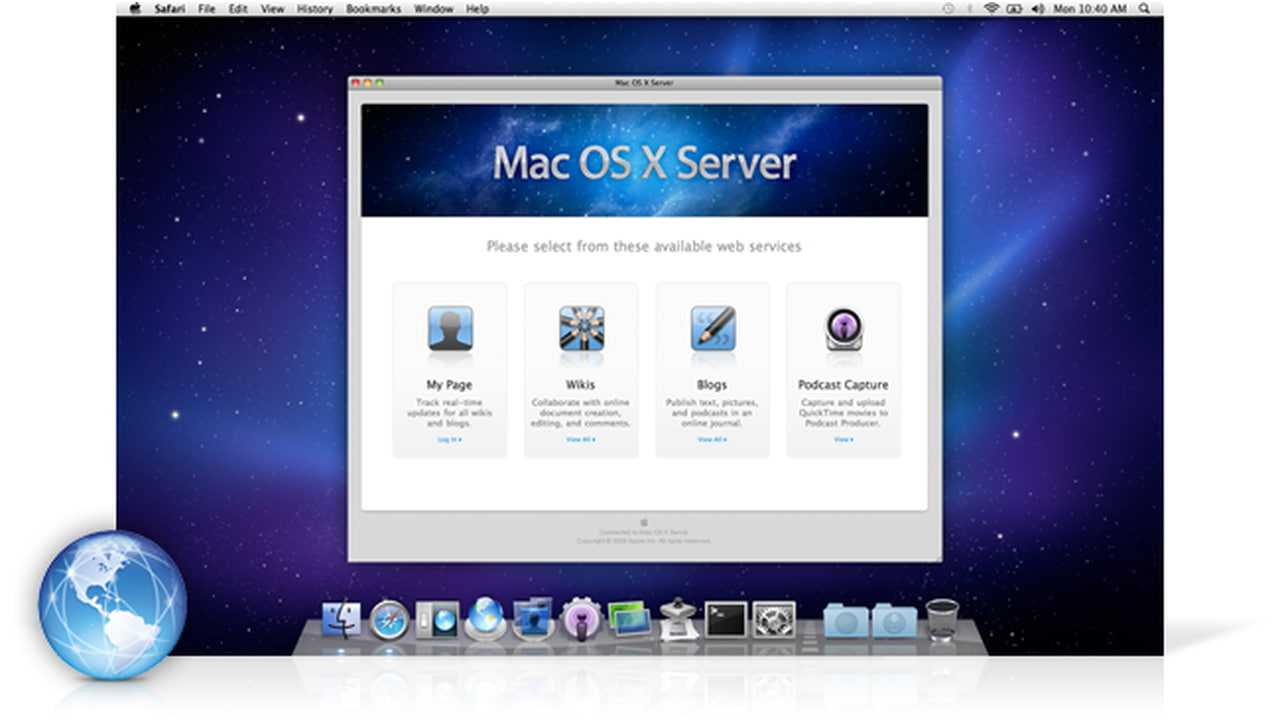Click the Wikis pencils icon
The height and width of the screenshot is (720, 1280).
[x=580, y=330]
